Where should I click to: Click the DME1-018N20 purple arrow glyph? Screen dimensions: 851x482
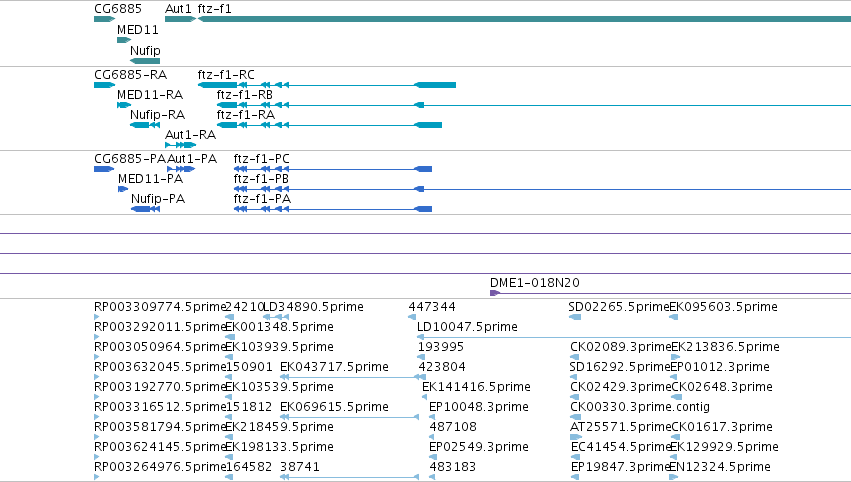[495, 293]
